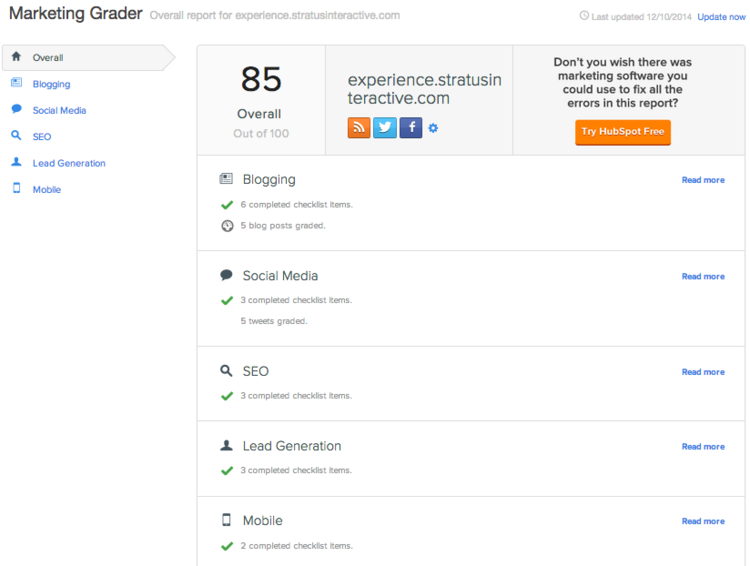Click the Blogging section heading
Screen dimensions: 750x566
[x=269, y=179]
